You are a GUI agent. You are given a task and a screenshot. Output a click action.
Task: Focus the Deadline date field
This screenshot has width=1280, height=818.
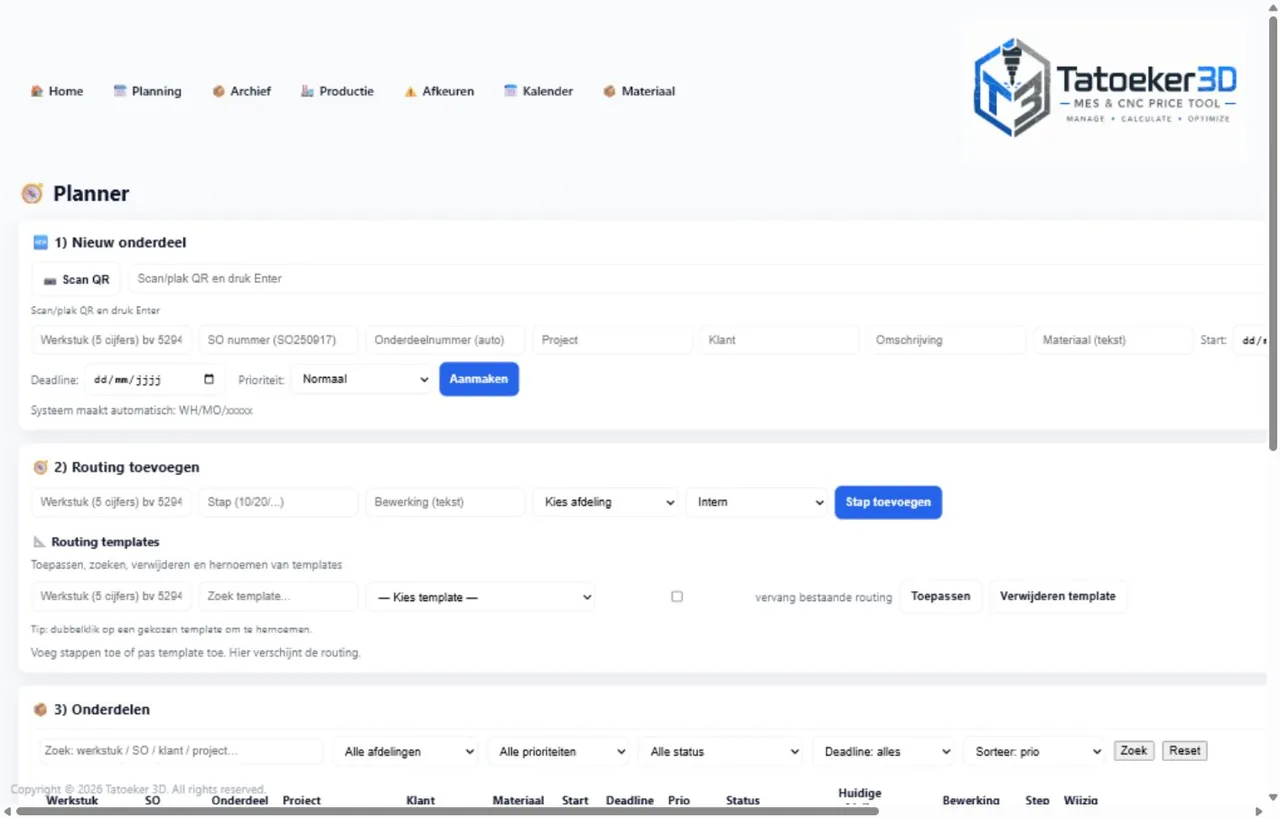pos(155,380)
